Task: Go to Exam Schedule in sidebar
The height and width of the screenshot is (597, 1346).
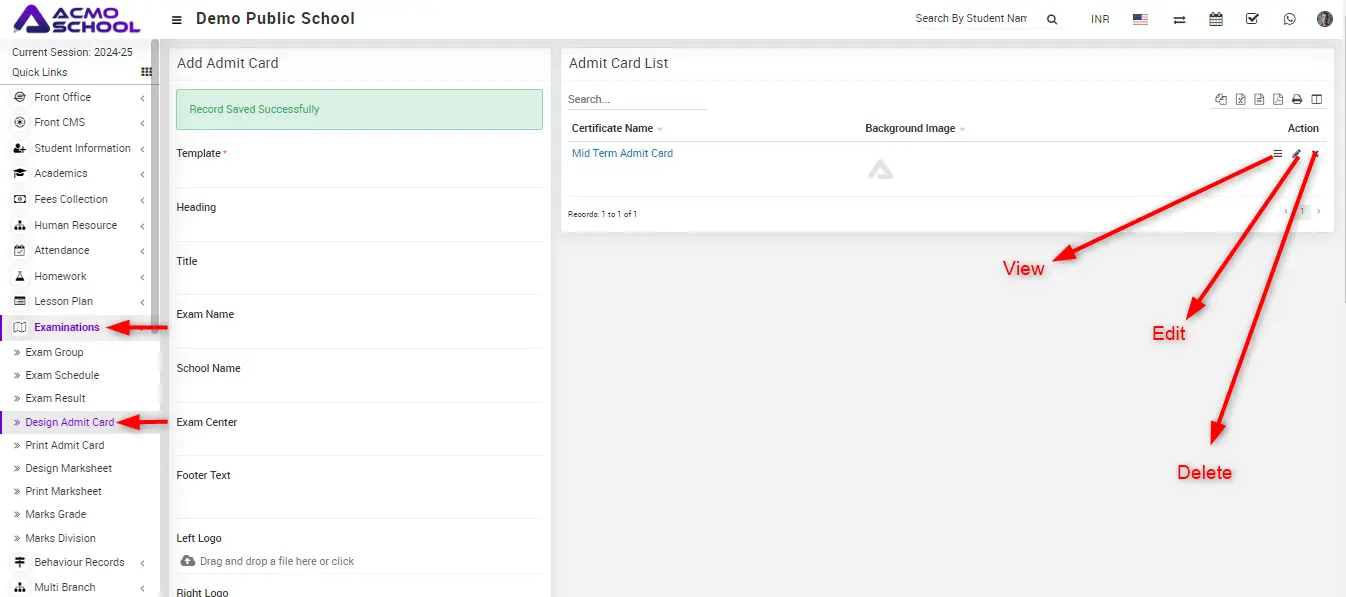Action: click(62, 375)
